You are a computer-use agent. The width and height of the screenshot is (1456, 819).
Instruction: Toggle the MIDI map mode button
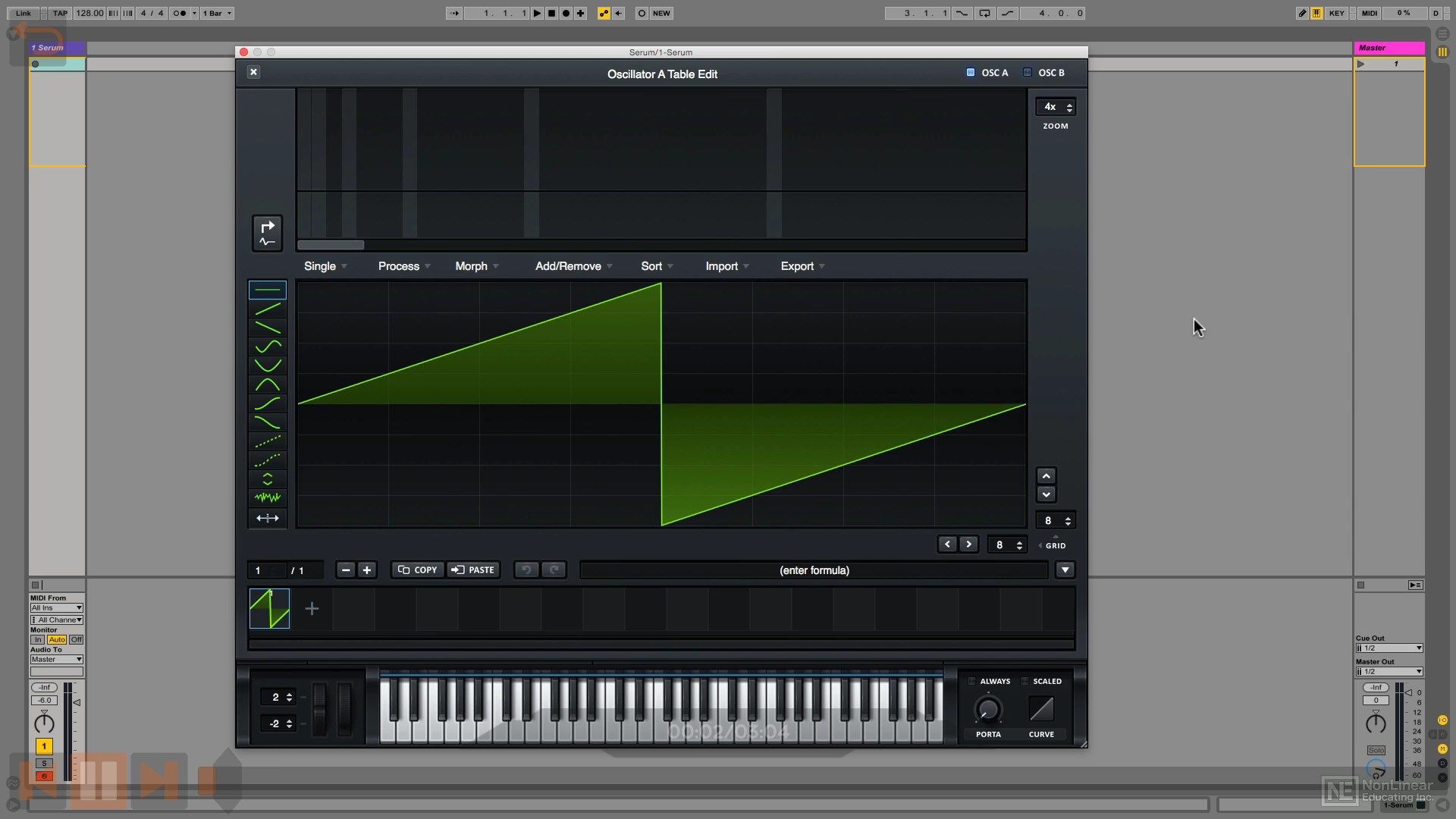tap(1370, 13)
